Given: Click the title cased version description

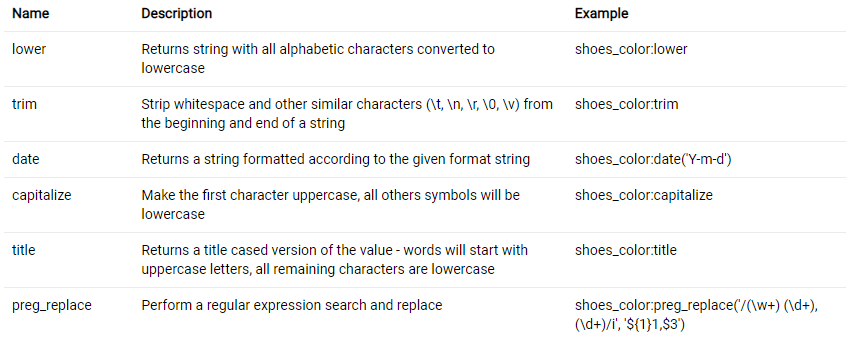Looking at the screenshot, I should 335,259.
